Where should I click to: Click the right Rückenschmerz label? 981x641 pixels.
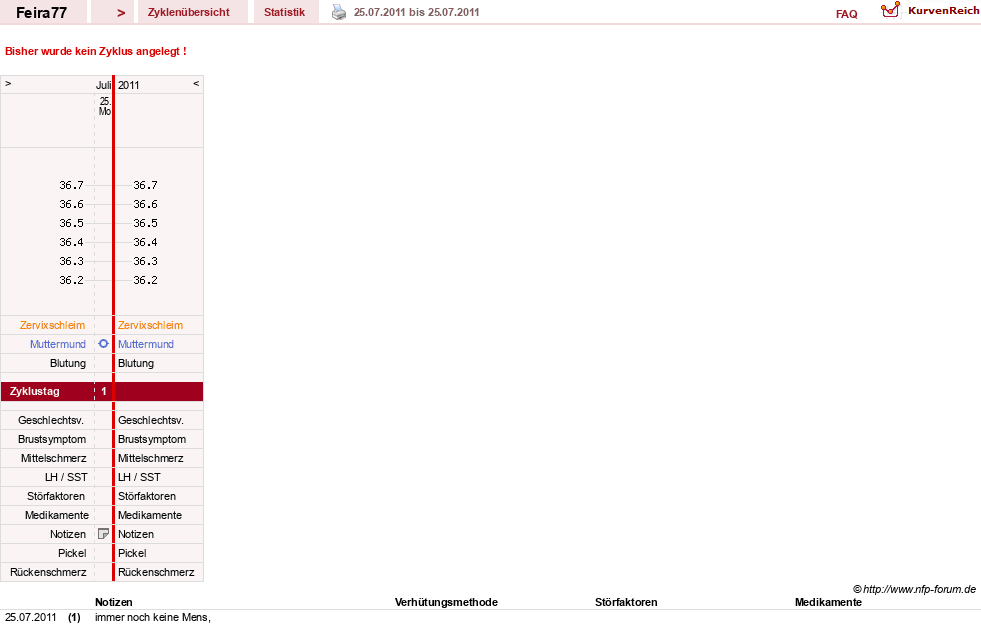click(156, 572)
